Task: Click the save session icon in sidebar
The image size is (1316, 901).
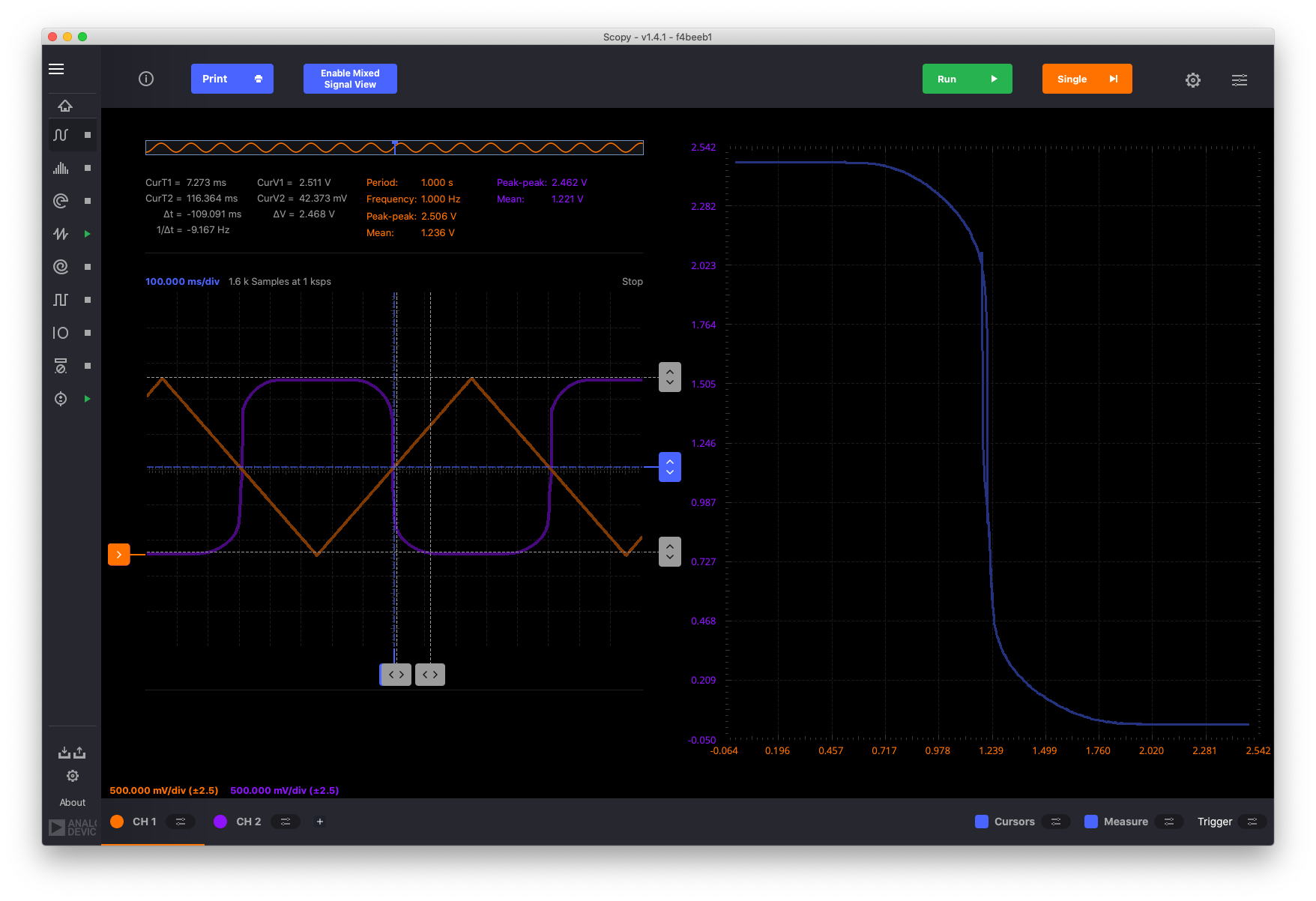Action: pyautogui.click(x=79, y=753)
